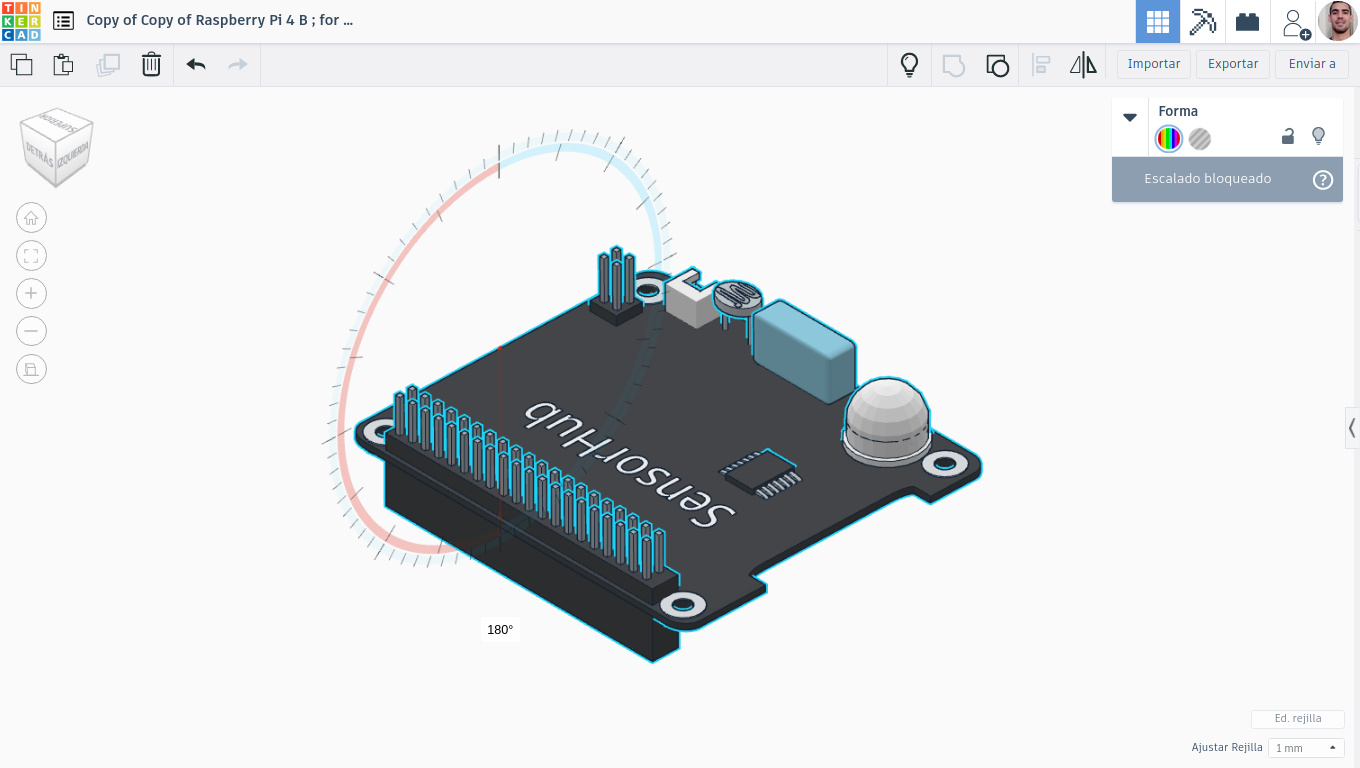Screen dimensions: 1360x768
Task: Open the help question mark on Escalado bloqueado
Action: pyautogui.click(x=1323, y=180)
